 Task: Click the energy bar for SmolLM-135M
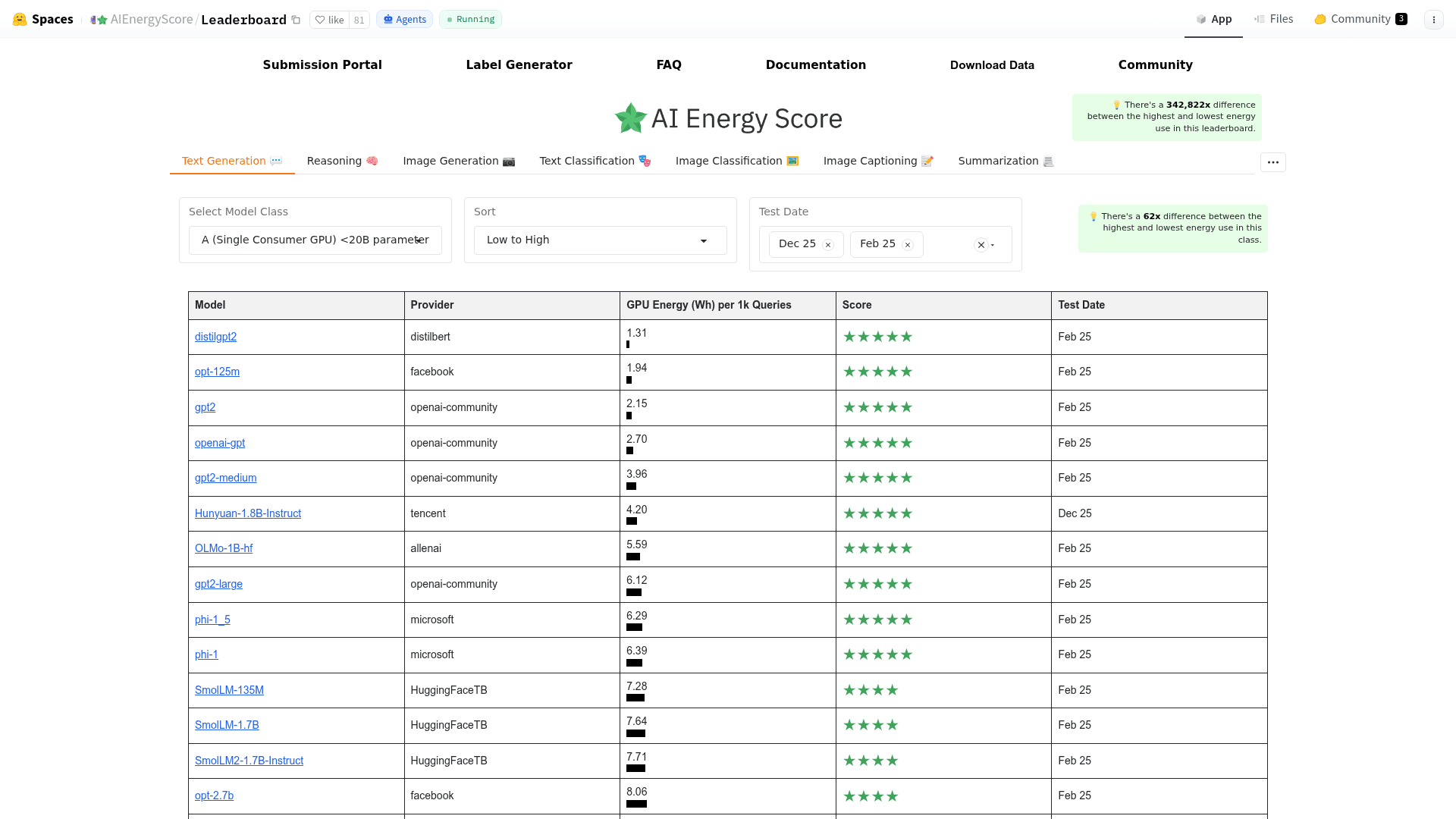(x=635, y=698)
